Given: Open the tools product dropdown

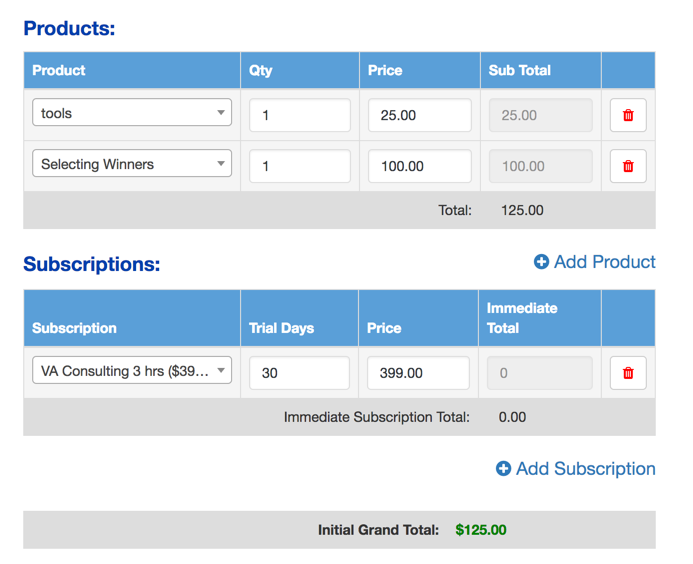Looking at the screenshot, I should [132, 113].
